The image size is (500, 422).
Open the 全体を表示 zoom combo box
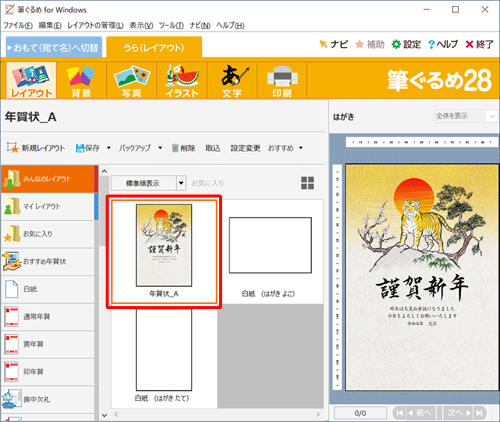[465, 116]
